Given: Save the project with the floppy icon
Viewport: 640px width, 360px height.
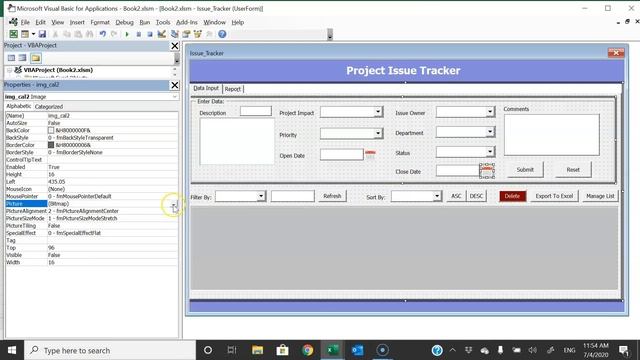Looking at the screenshot, I should click(x=42, y=34).
